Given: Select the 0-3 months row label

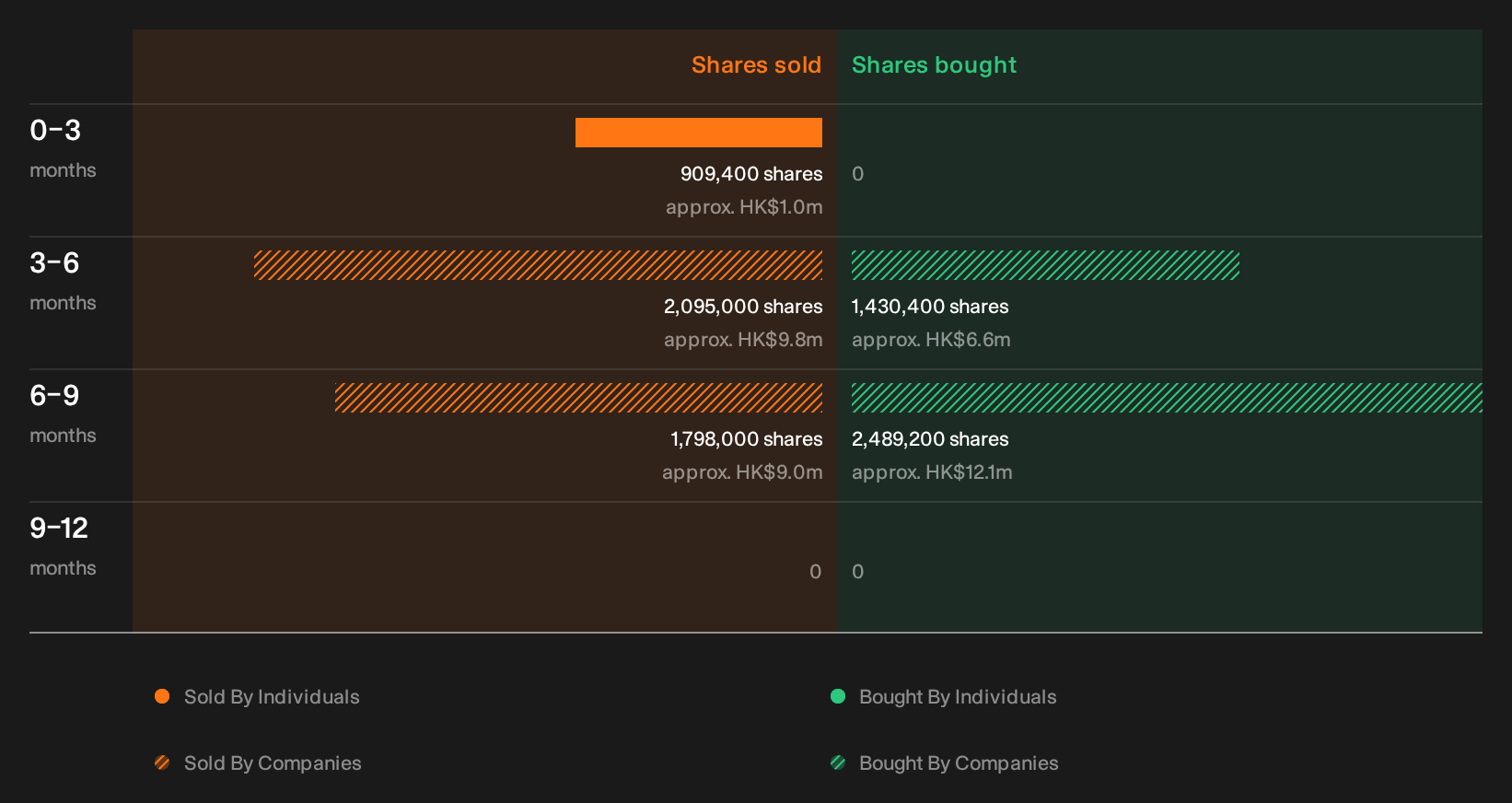Looking at the screenshot, I should [63, 149].
